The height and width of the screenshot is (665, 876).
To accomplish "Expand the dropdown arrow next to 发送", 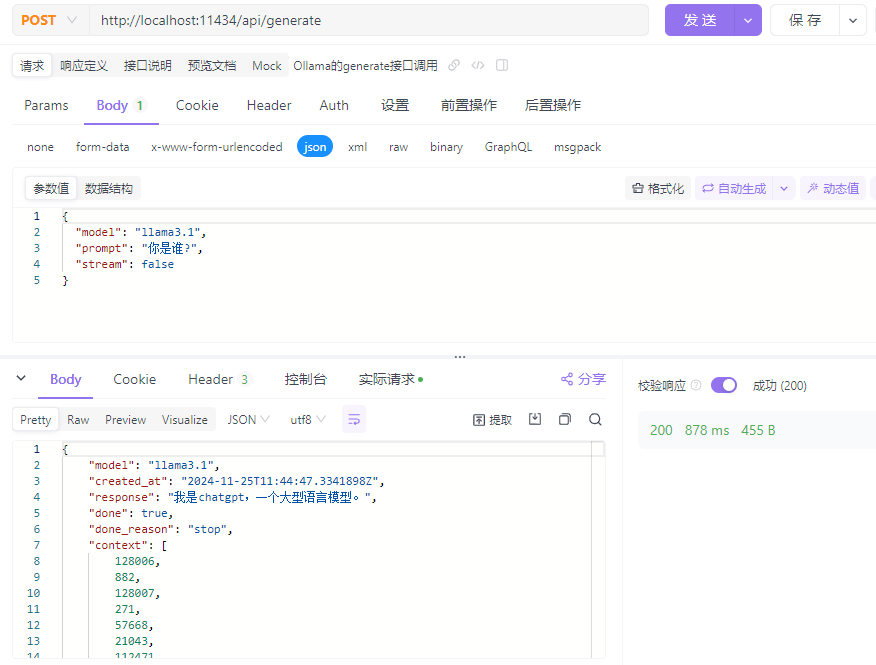I will (x=747, y=20).
